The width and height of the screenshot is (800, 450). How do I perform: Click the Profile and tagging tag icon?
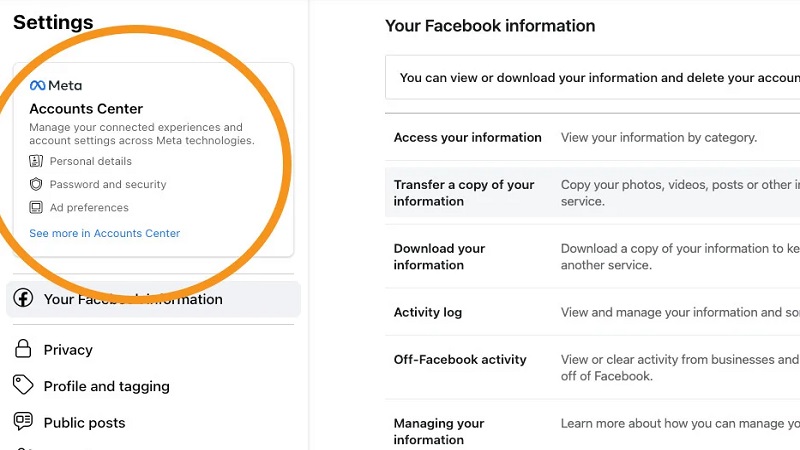(23, 386)
